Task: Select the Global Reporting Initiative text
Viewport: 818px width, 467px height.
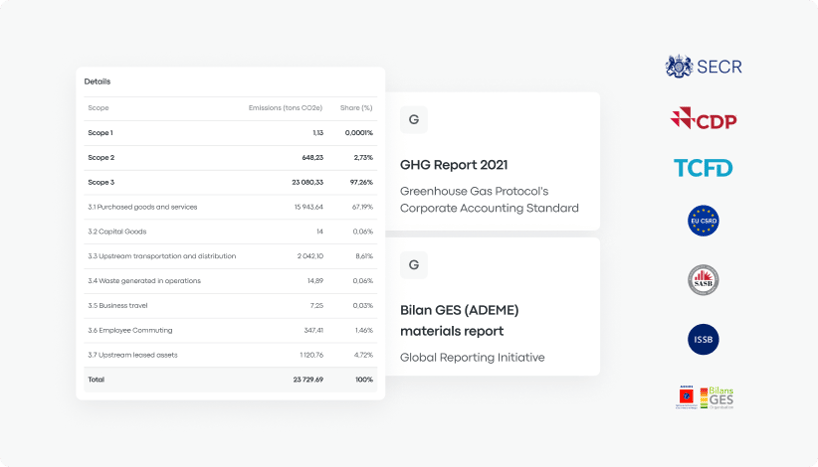Action: 472,357
